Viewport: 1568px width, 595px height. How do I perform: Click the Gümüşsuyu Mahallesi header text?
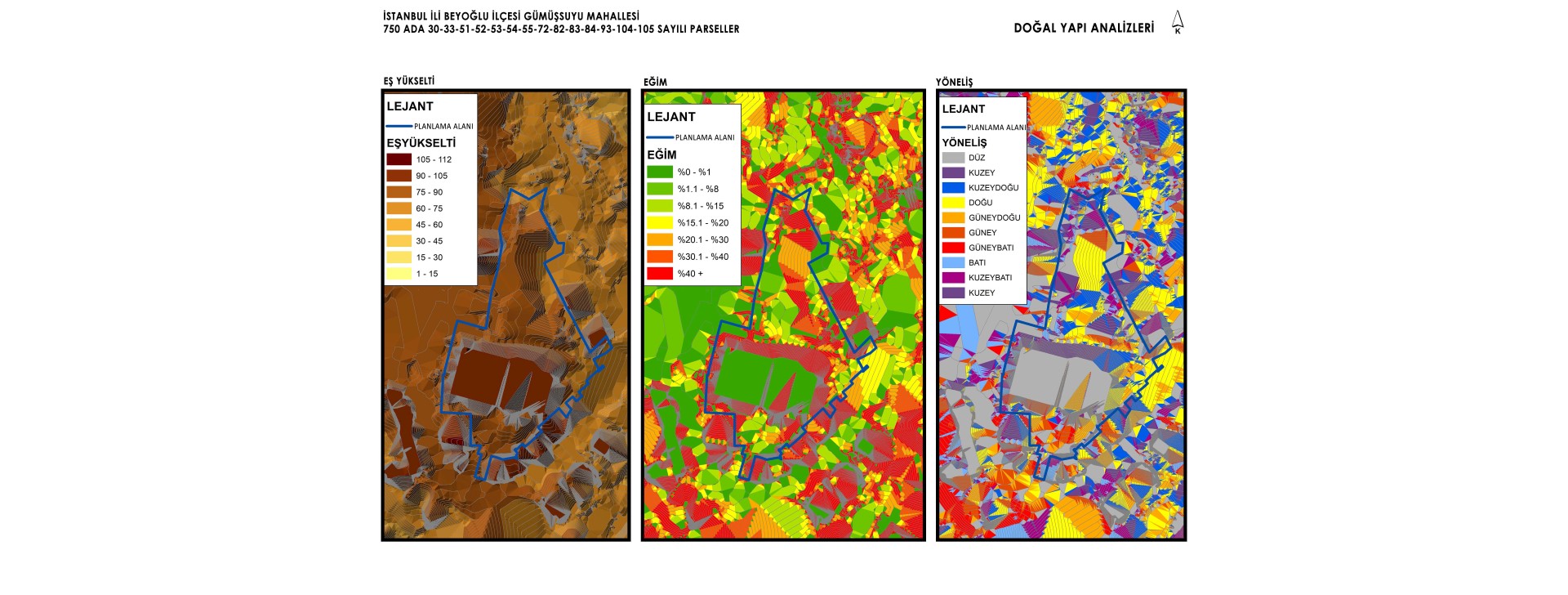point(511,16)
